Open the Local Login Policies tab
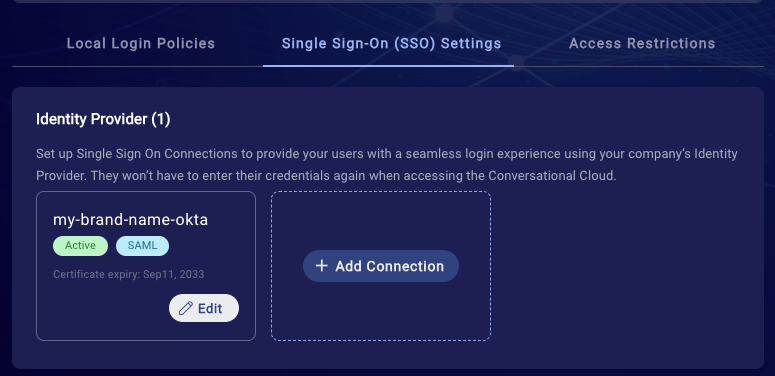The width and height of the screenshot is (775, 376). coord(141,43)
